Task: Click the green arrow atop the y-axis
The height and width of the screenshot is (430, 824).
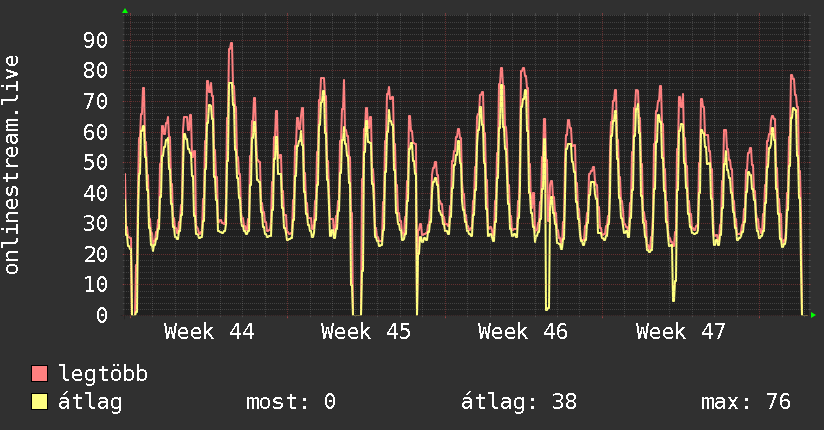Action: coord(125,11)
